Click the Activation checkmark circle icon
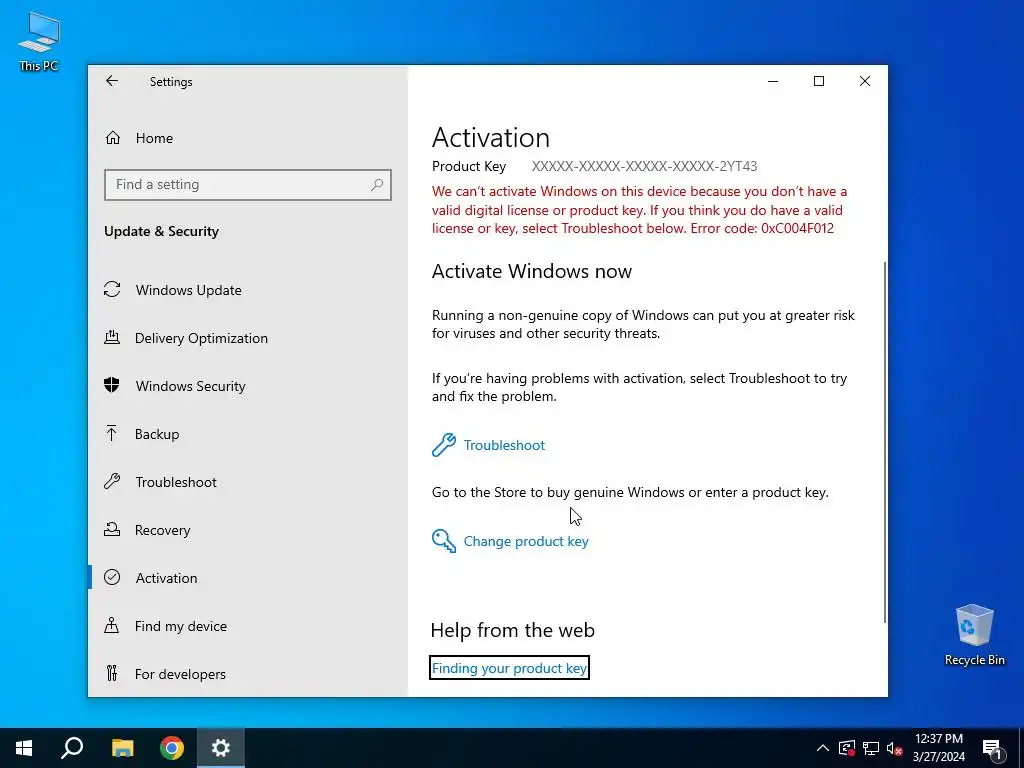1024x768 pixels. (112, 577)
